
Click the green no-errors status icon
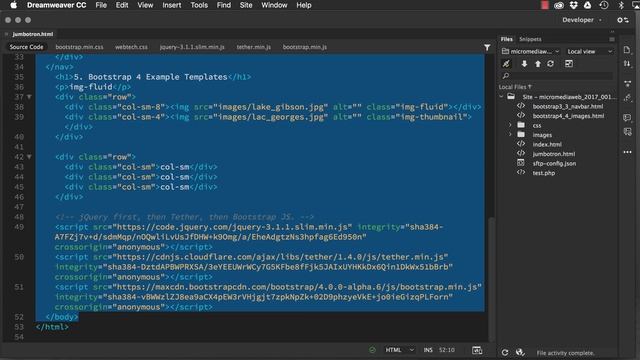(x=372, y=350)
